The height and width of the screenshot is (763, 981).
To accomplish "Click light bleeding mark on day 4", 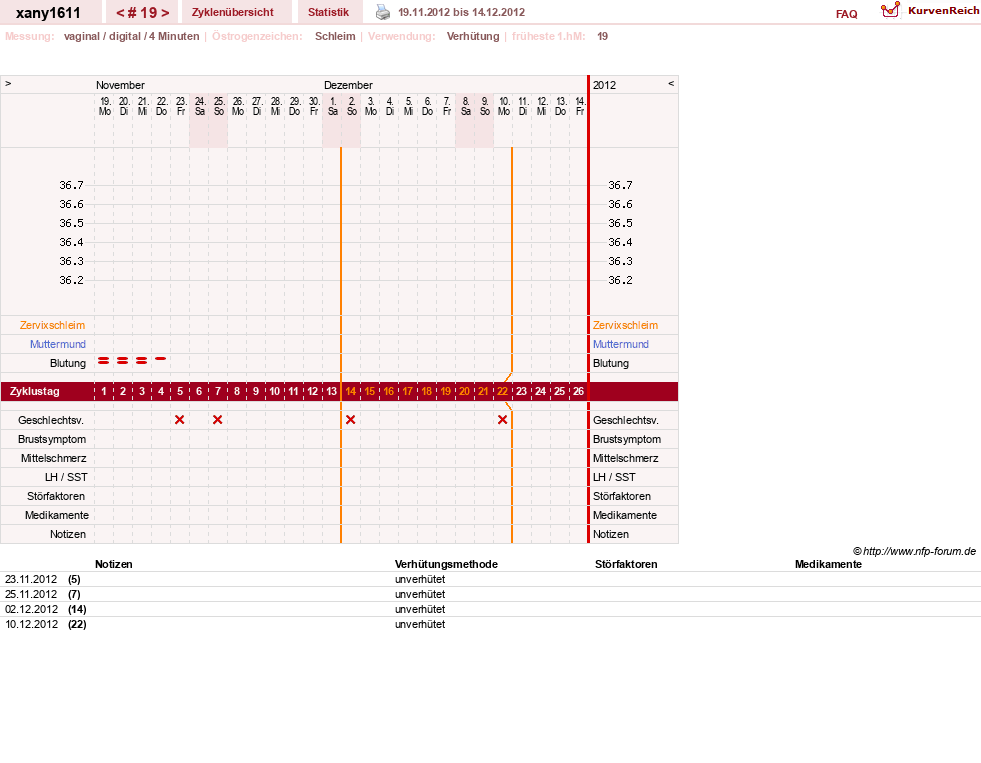I will (x=161, y=359).
